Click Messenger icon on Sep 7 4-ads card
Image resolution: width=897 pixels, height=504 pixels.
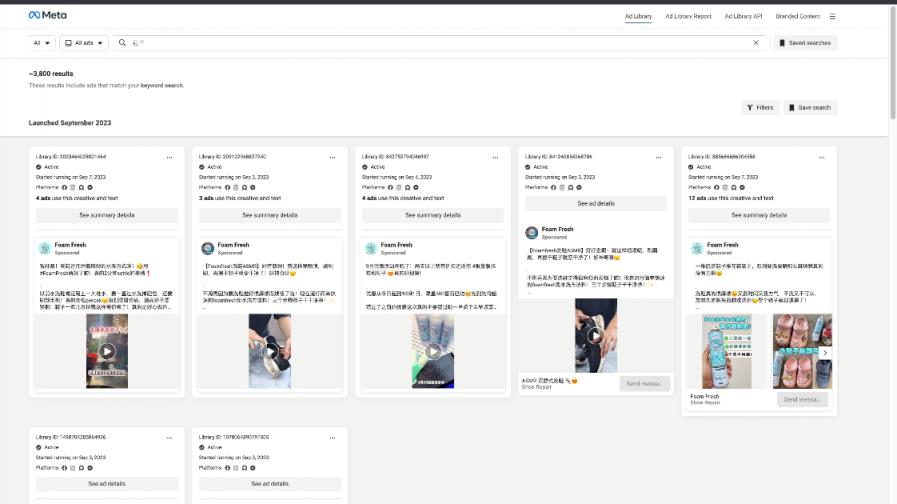click(90, 188)
